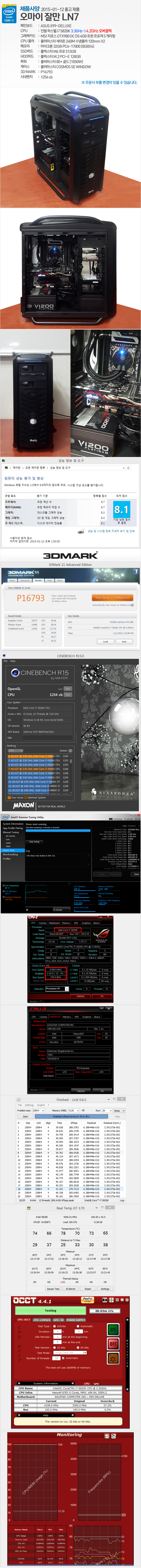Click the 8.1 Windows Experience score tile

[122, 510]
